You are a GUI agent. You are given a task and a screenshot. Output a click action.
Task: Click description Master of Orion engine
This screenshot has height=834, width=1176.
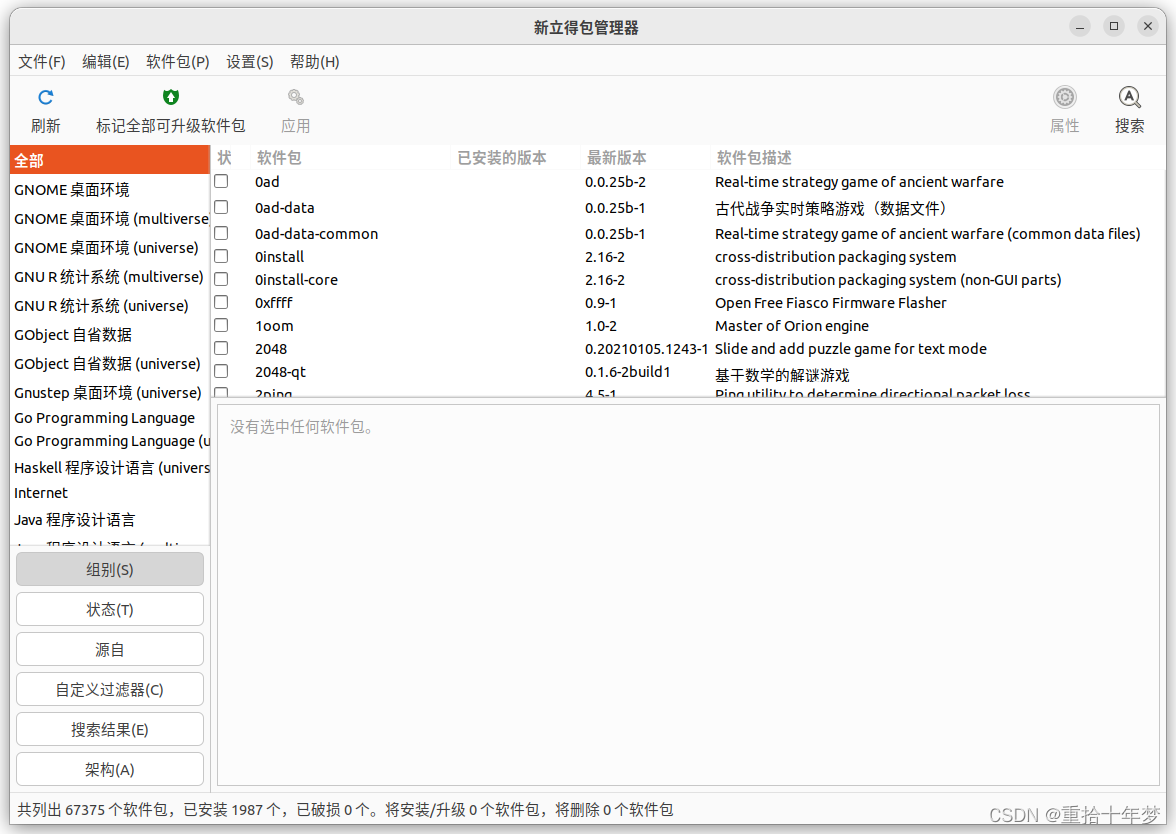(792, 326)
